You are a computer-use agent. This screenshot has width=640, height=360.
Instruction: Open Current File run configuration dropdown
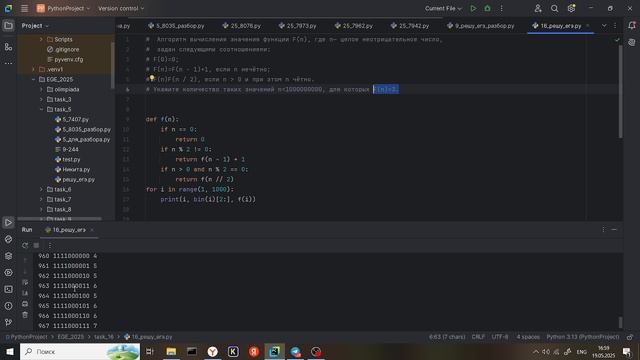(443, 8)
